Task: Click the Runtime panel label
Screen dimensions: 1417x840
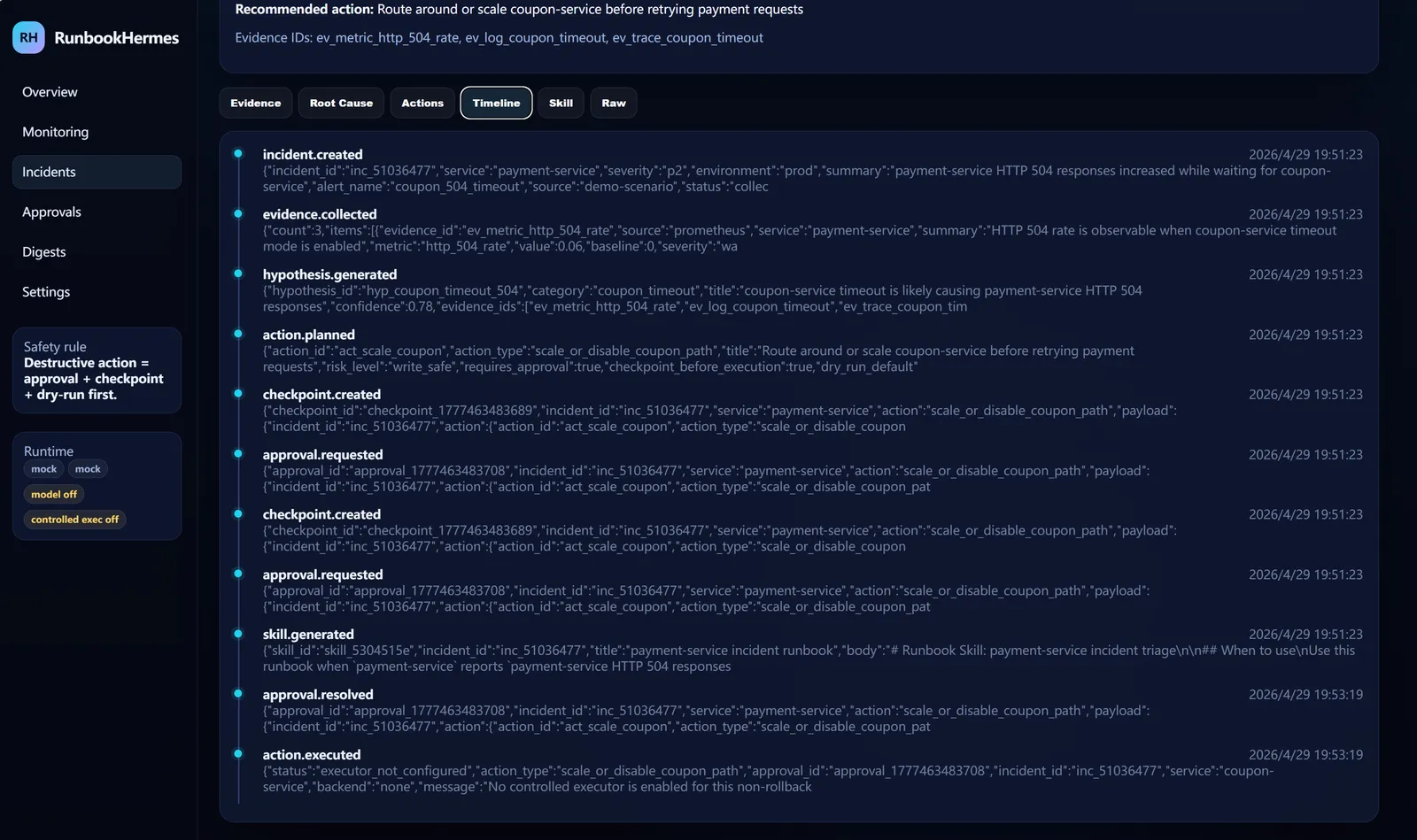Action: (x=49, y=451)
